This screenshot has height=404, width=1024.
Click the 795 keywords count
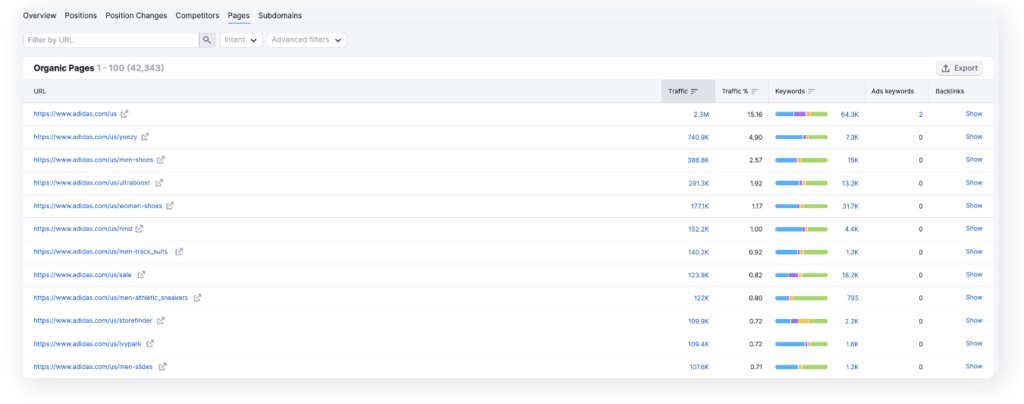click(x=852, y=298)
